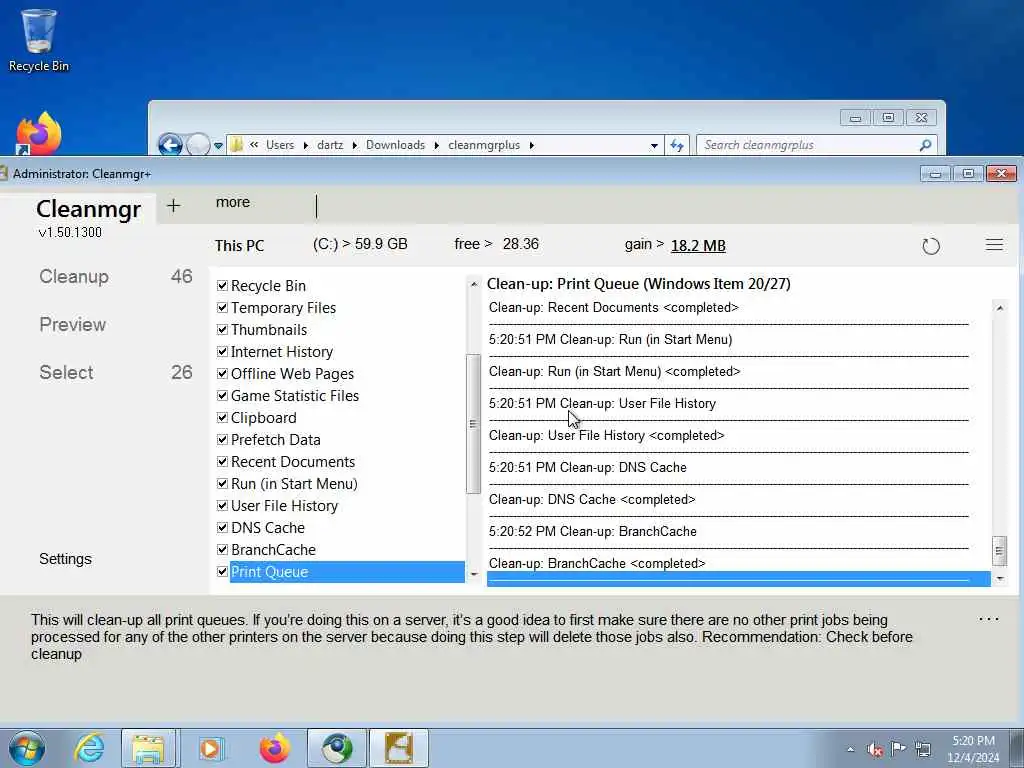
Task: Click the Cleanmgr title tab
Action: point(88,209)
